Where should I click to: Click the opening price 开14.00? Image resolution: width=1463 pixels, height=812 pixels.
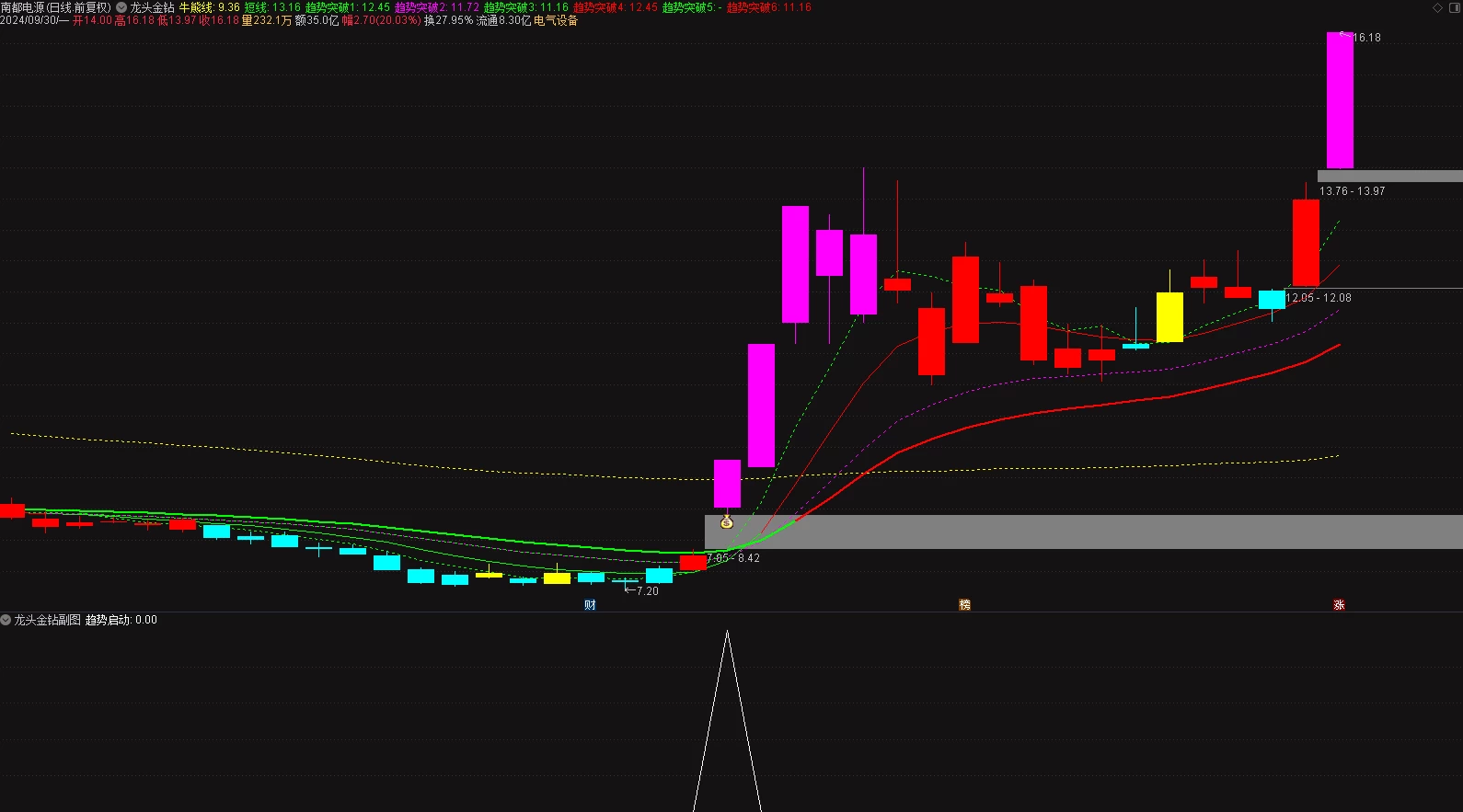[92, 20]
